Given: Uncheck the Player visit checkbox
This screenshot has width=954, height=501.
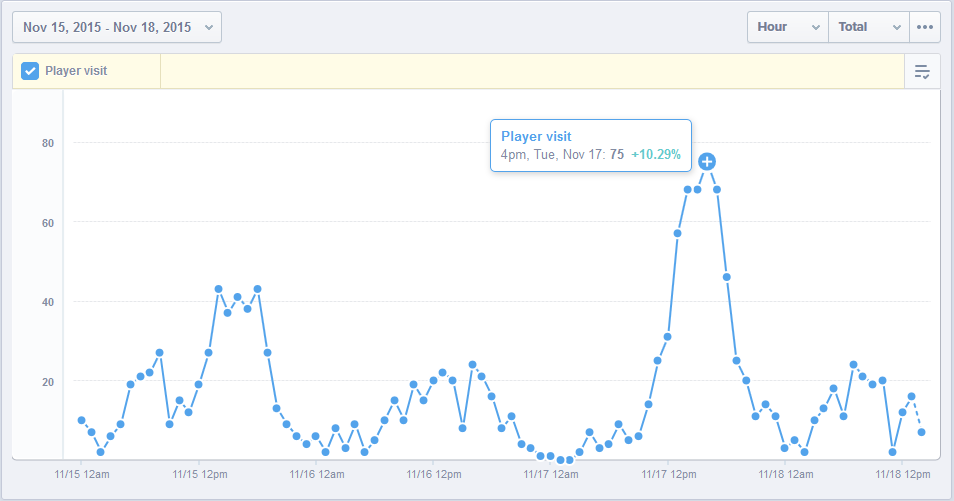Looking at the screenshot, I should coord(30,71).
